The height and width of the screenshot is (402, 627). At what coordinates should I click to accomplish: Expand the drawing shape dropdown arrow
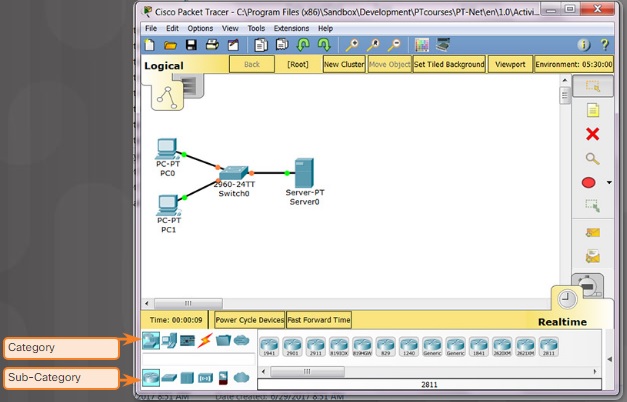(x=607, y=182)
